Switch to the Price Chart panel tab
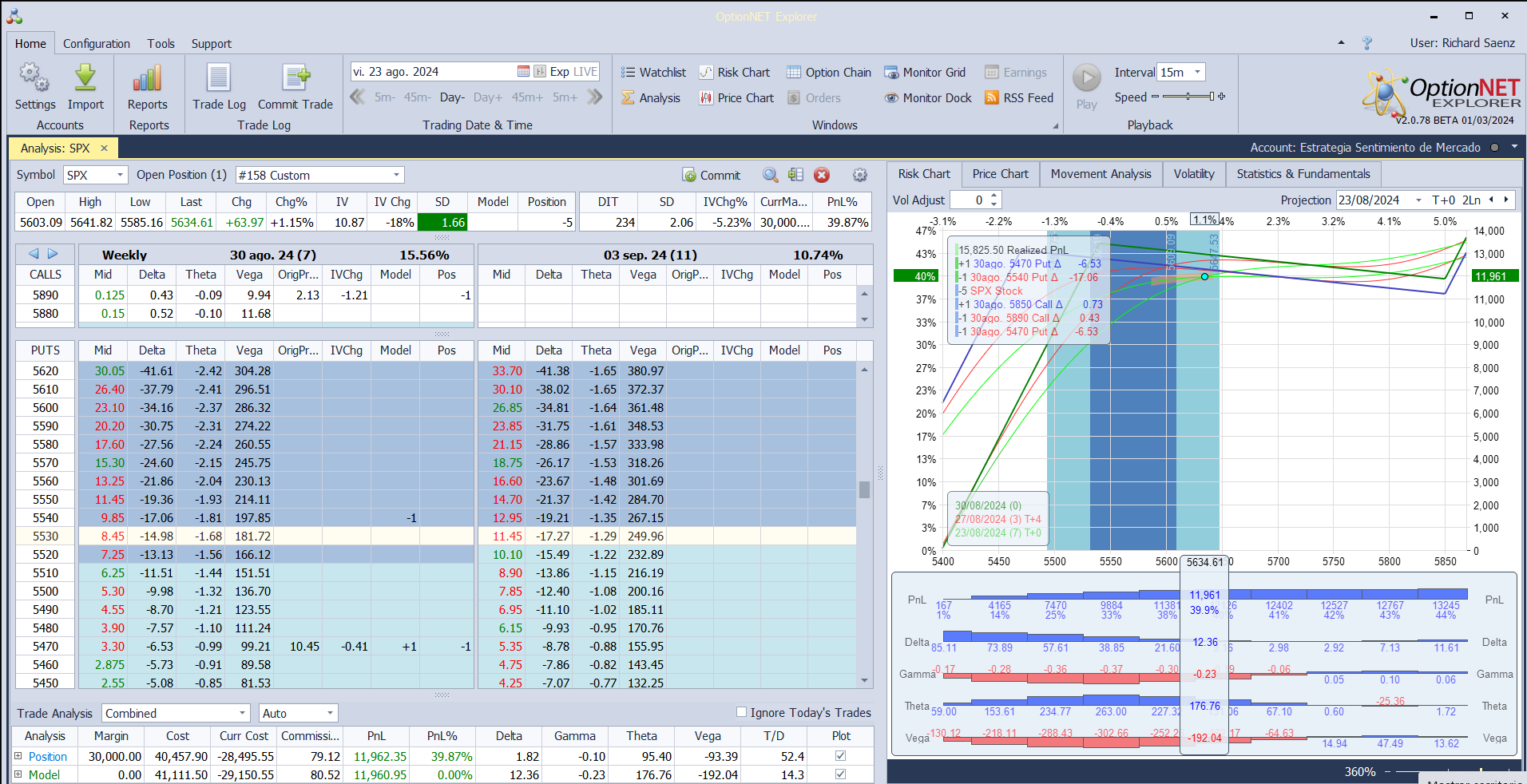Image resolution: width=1527 pixels, height=784 pixels. 1000,174
